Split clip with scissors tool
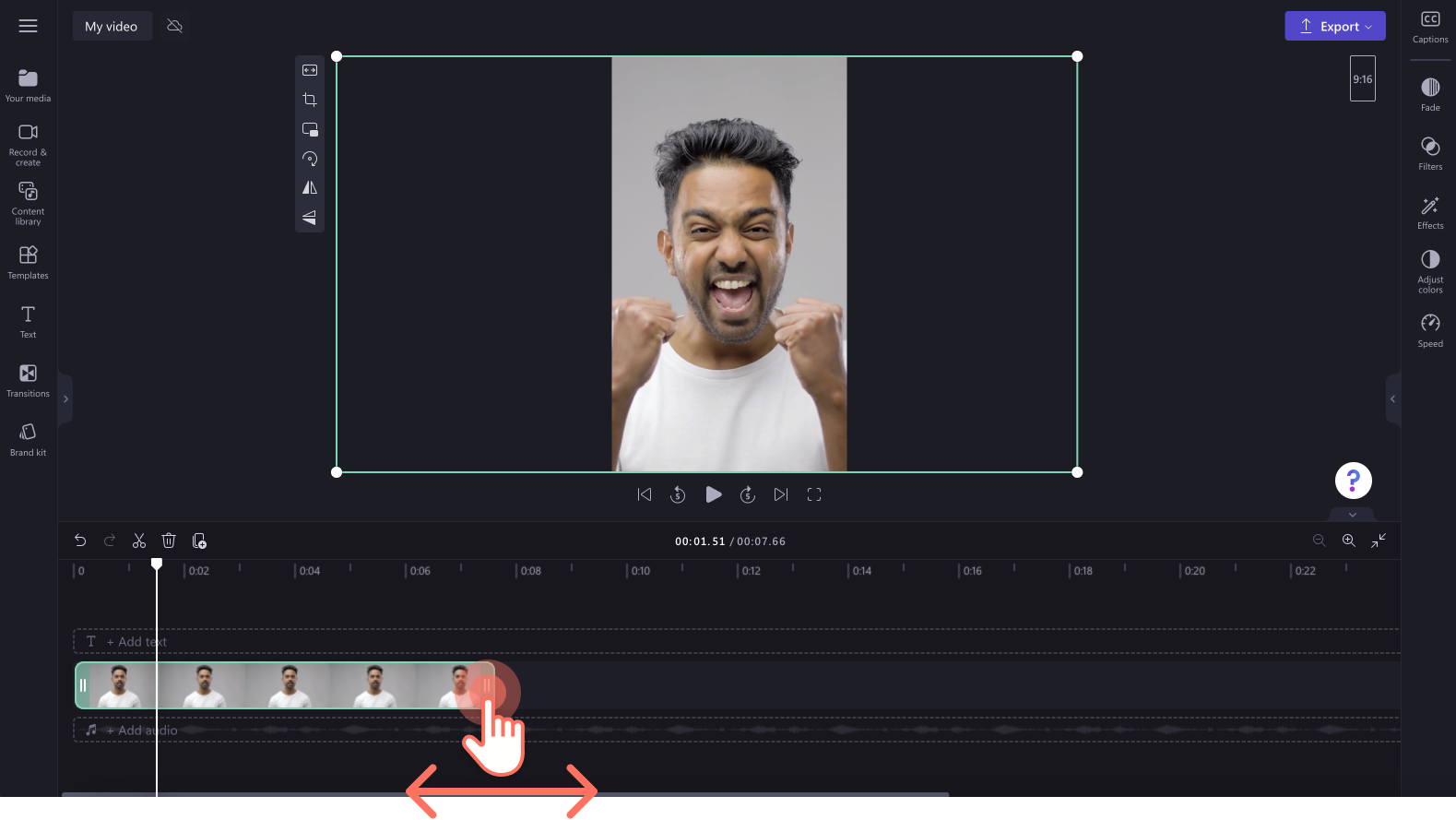 [139, 541]
